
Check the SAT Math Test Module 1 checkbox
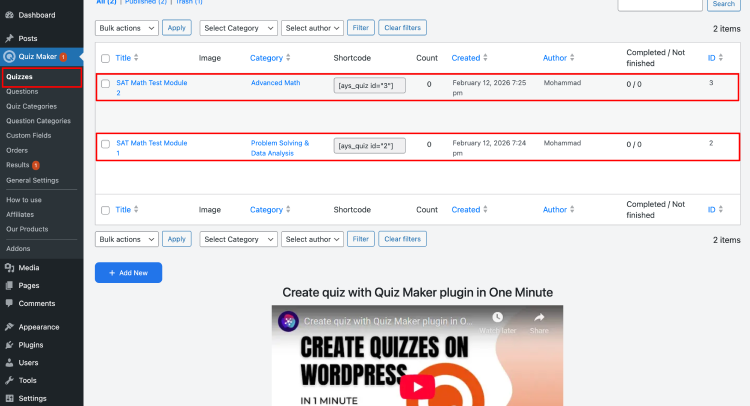pyautogui.click(x=105, y=144)
